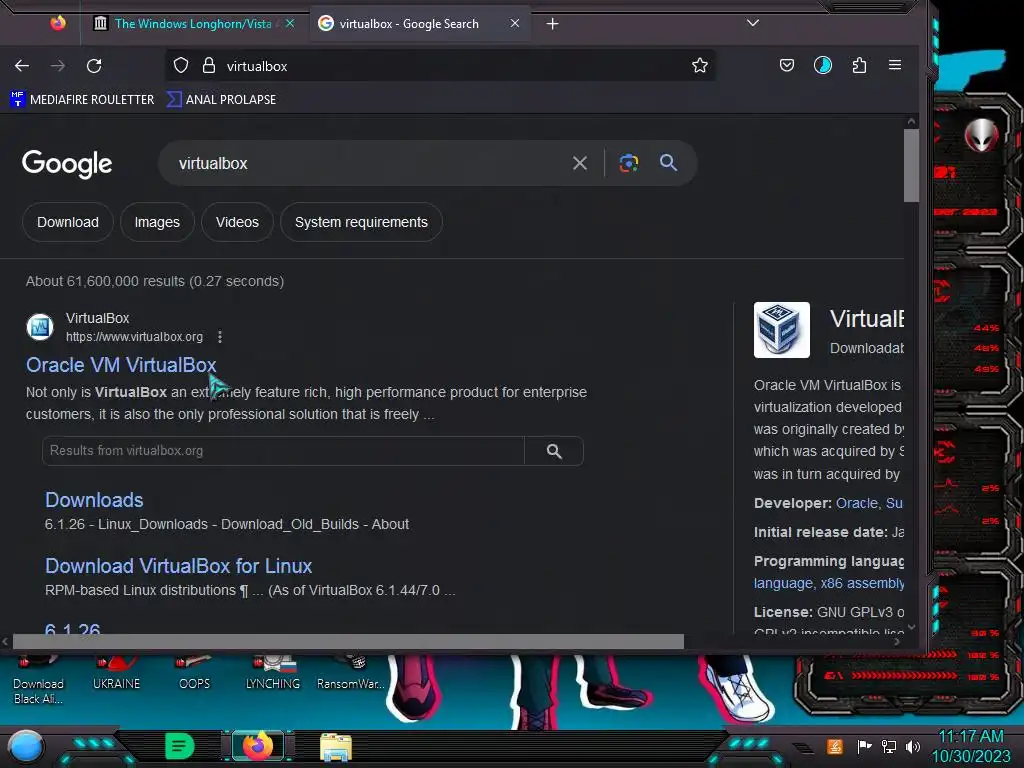Screen dimensions: 1024x768
Task: Open the OOPS desktop icon
Action: [194, 674]
